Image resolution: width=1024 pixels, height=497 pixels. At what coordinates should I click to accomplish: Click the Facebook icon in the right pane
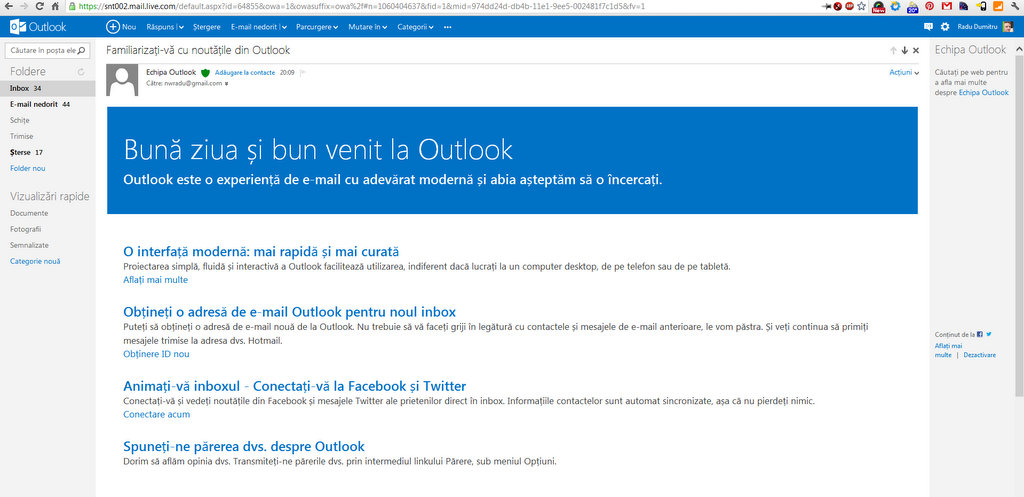click(x=980, y=334)
